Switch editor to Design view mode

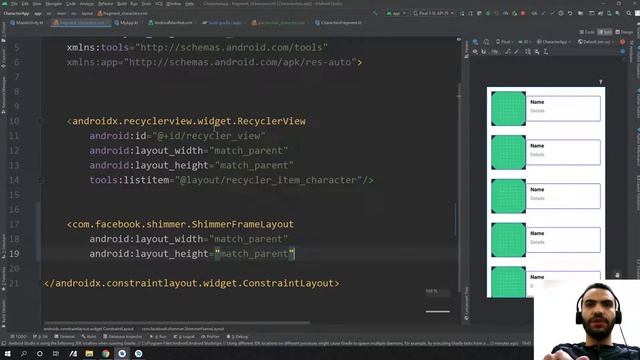(x=624, y=32)
